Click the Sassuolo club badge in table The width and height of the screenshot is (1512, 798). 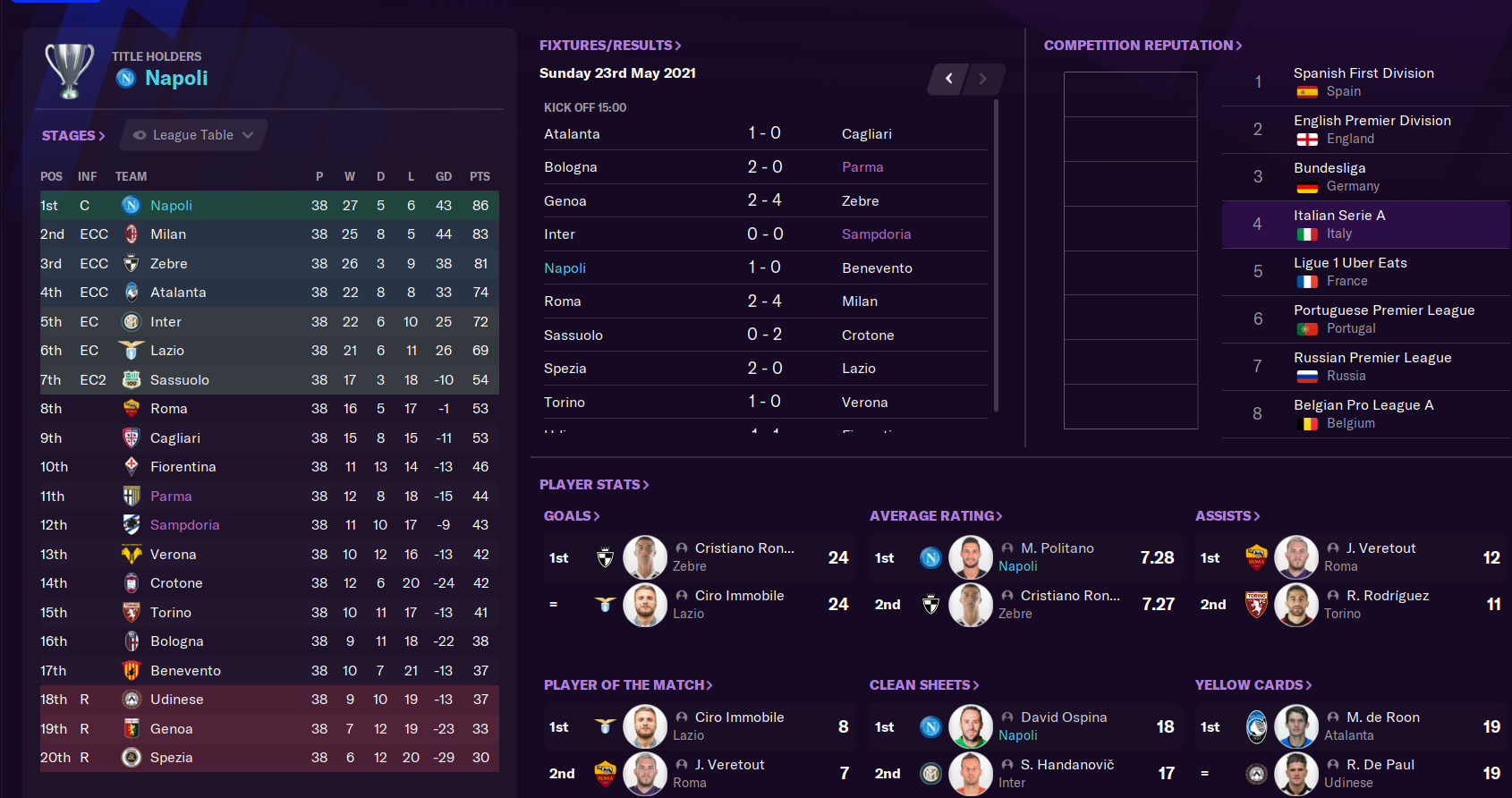[x=132, y=379]
